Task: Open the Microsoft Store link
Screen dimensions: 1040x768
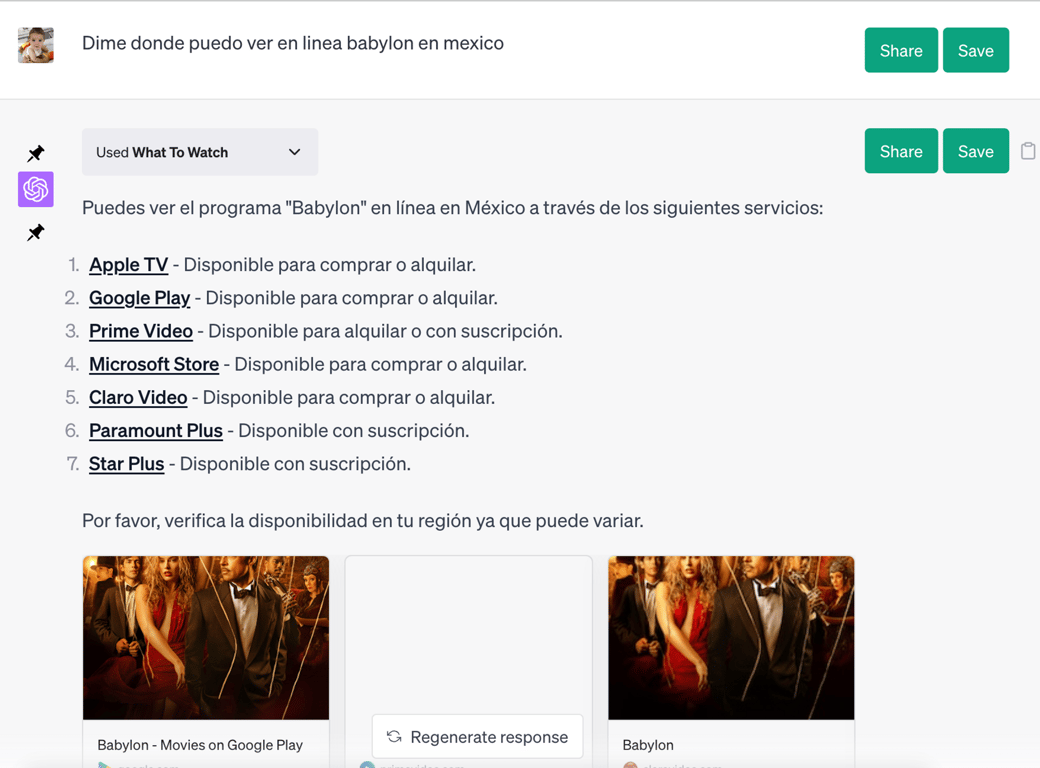Action: point(154,364)
